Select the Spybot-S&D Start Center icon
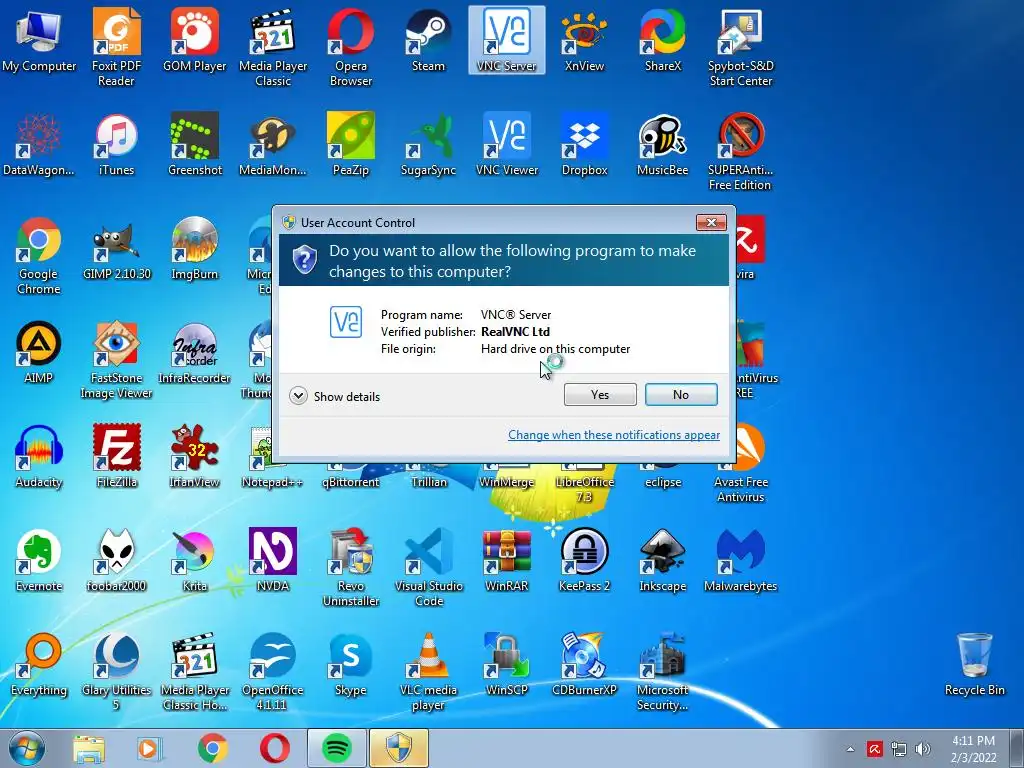This screenshot has width=1024, height=768. [741, 47]
